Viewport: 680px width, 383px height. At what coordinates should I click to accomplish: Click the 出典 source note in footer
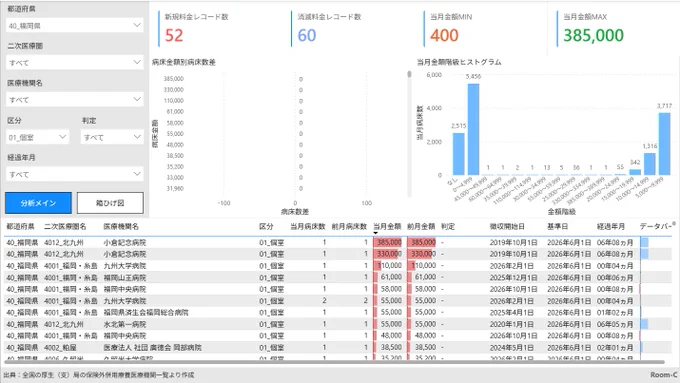pos(99,375)
